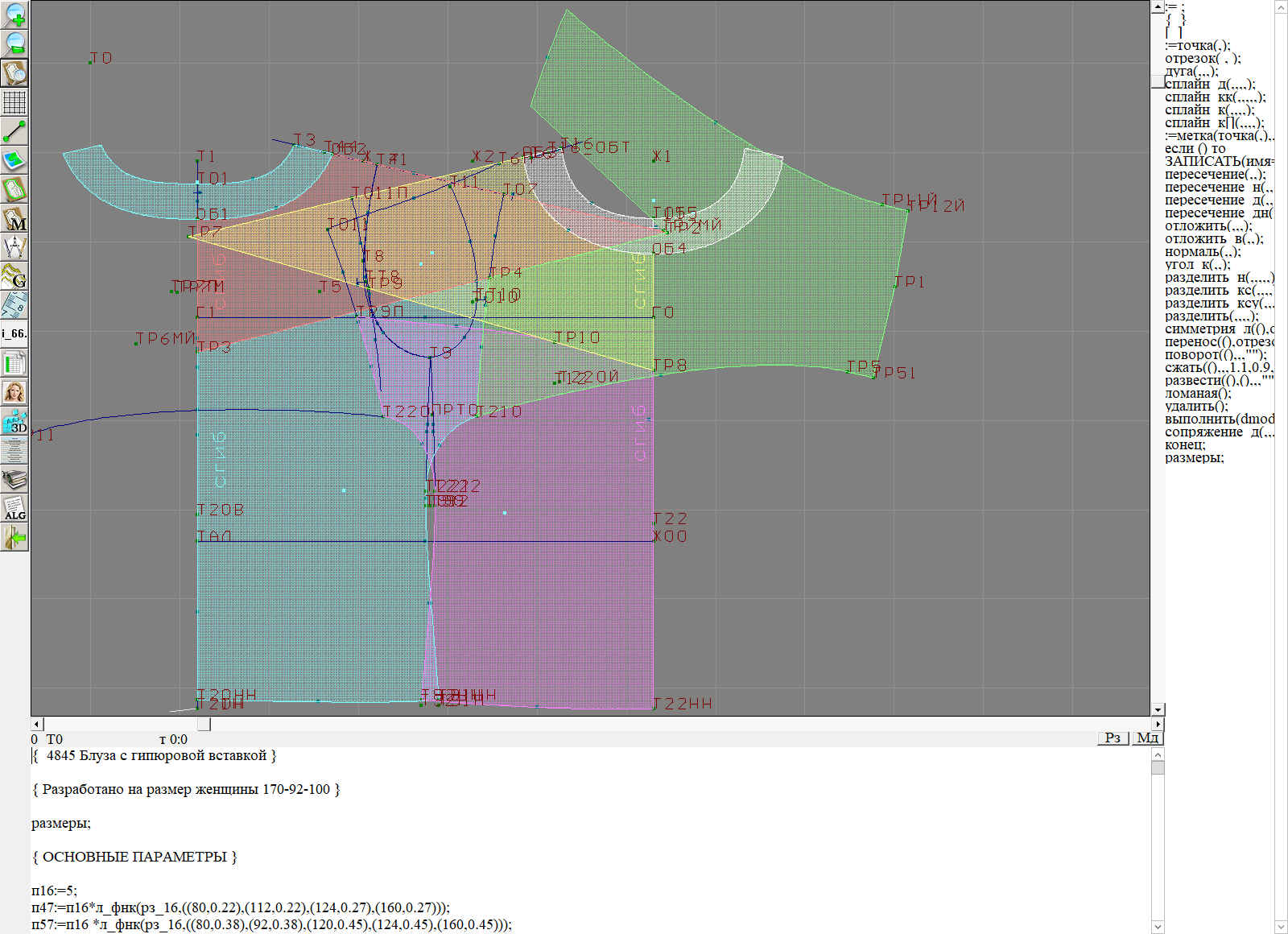
Task: Open the green spreadsheet table icon
Action: [14, 364]
